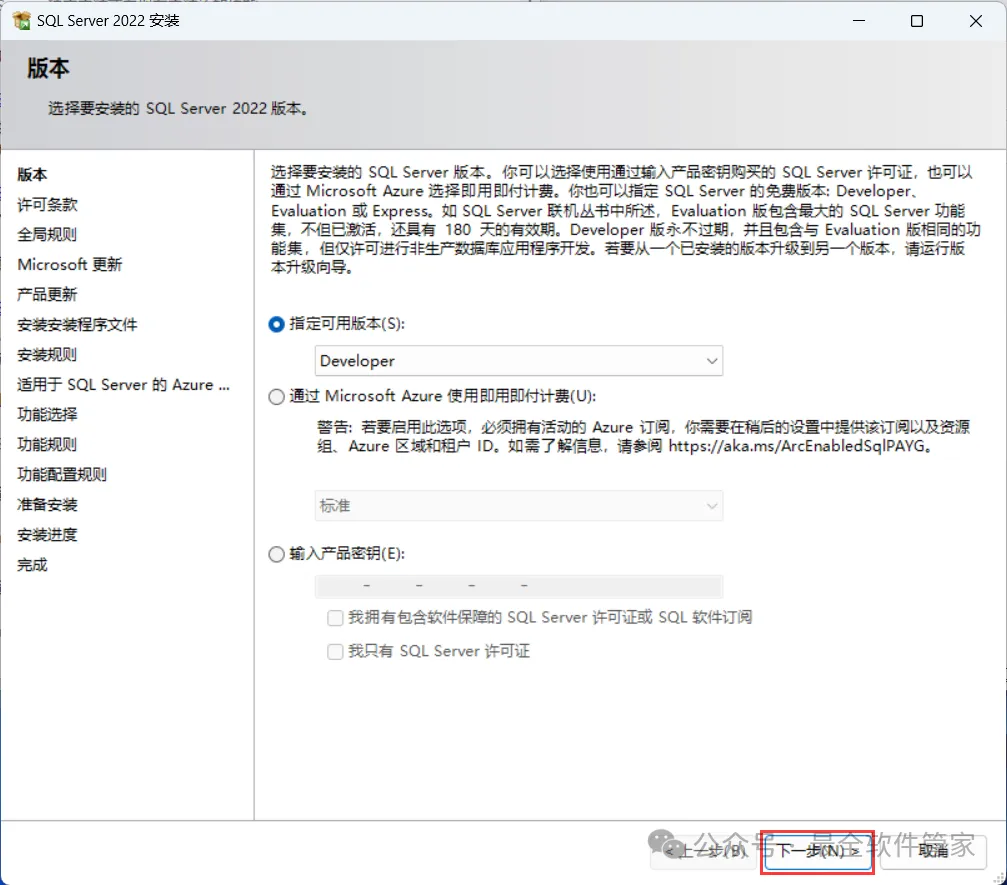The width and height of the screenshot is (1007, 885).
Task: Click 功能选择 in the step list
Action: 47,415
